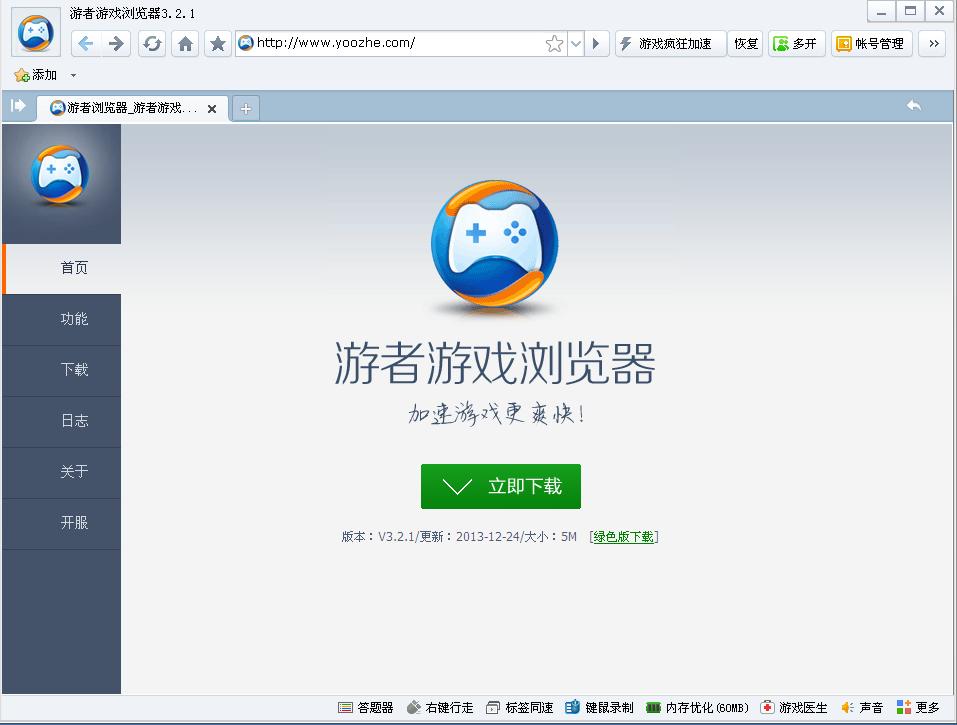The image size is (957, 725).
Task: Click the 立即下载 download button
Action: 500,486
